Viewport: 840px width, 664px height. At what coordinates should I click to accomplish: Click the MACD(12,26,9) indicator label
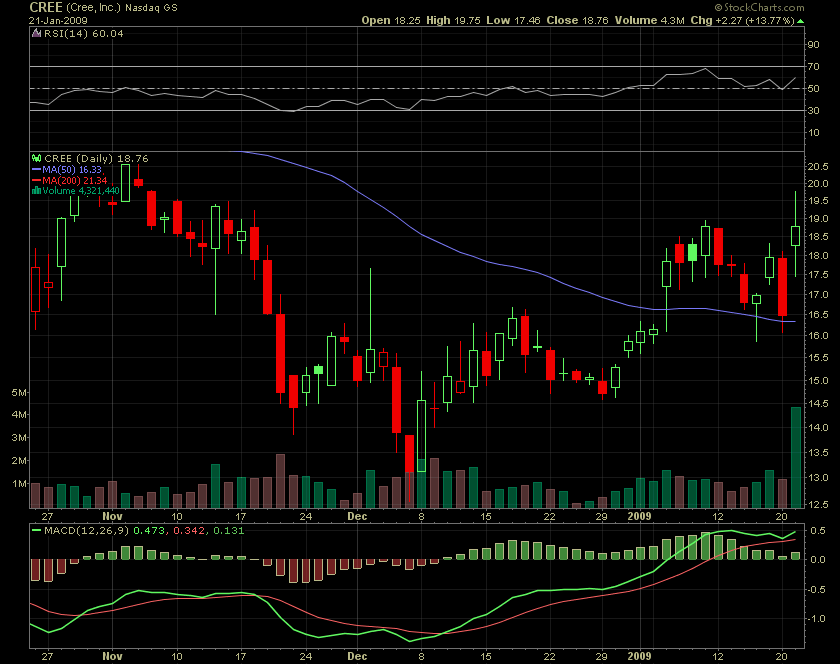87,531
